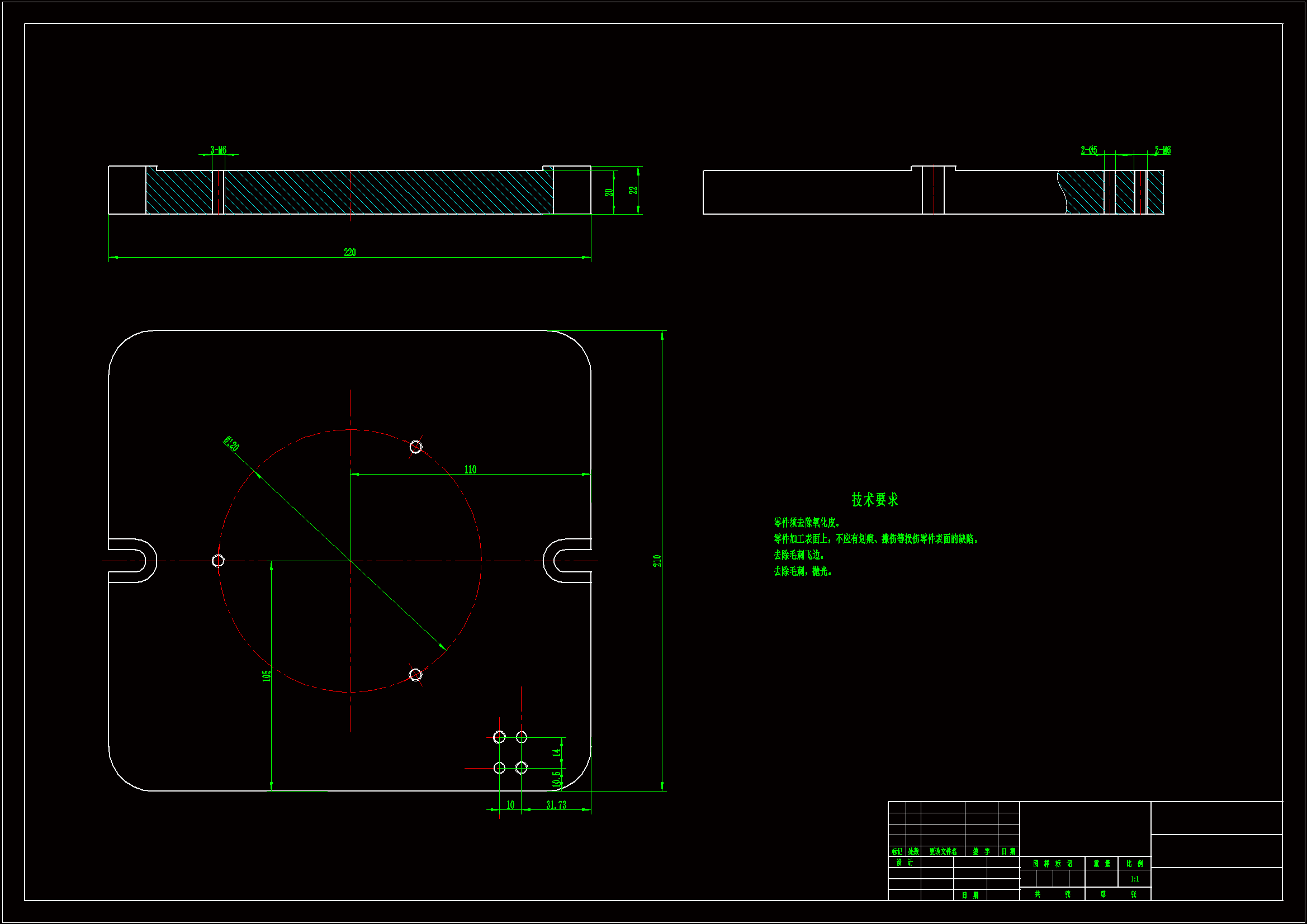Select the 22 thickness dimension text
The width and height of the screenshot is (1307, 924).
[x=632, y=190]
